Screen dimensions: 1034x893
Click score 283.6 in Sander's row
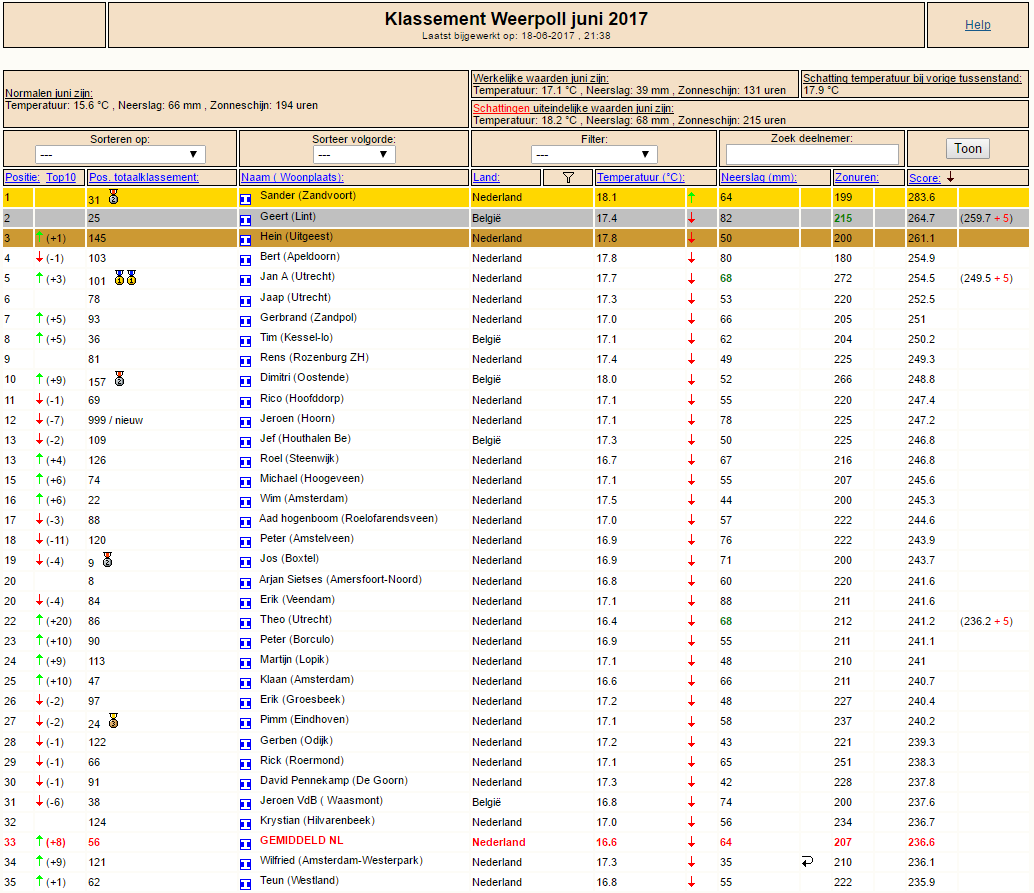coord(921,197)
